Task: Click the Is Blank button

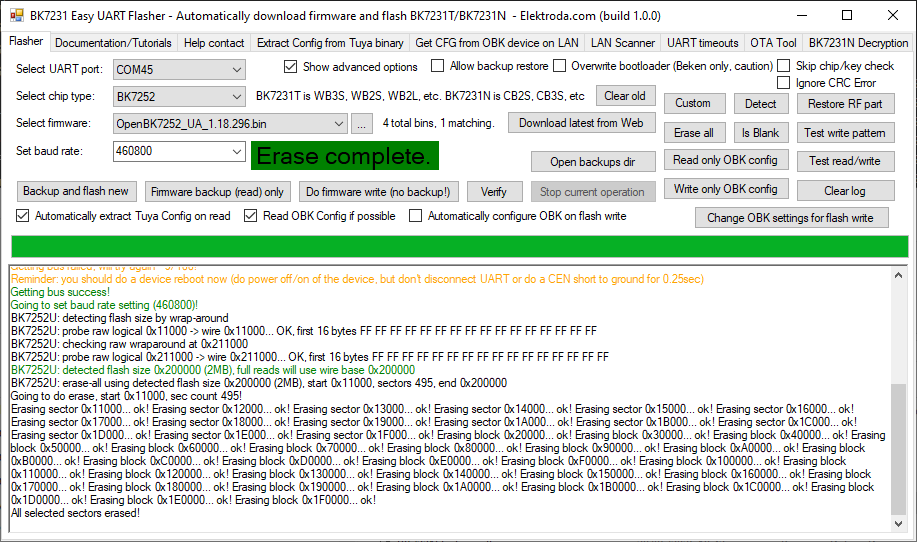Action: (x=760, y=133)
